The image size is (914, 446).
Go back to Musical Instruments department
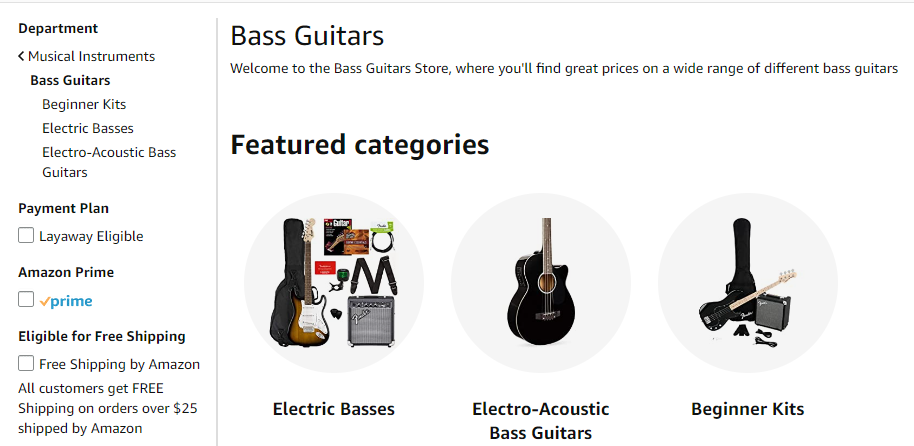pos(91,56)
